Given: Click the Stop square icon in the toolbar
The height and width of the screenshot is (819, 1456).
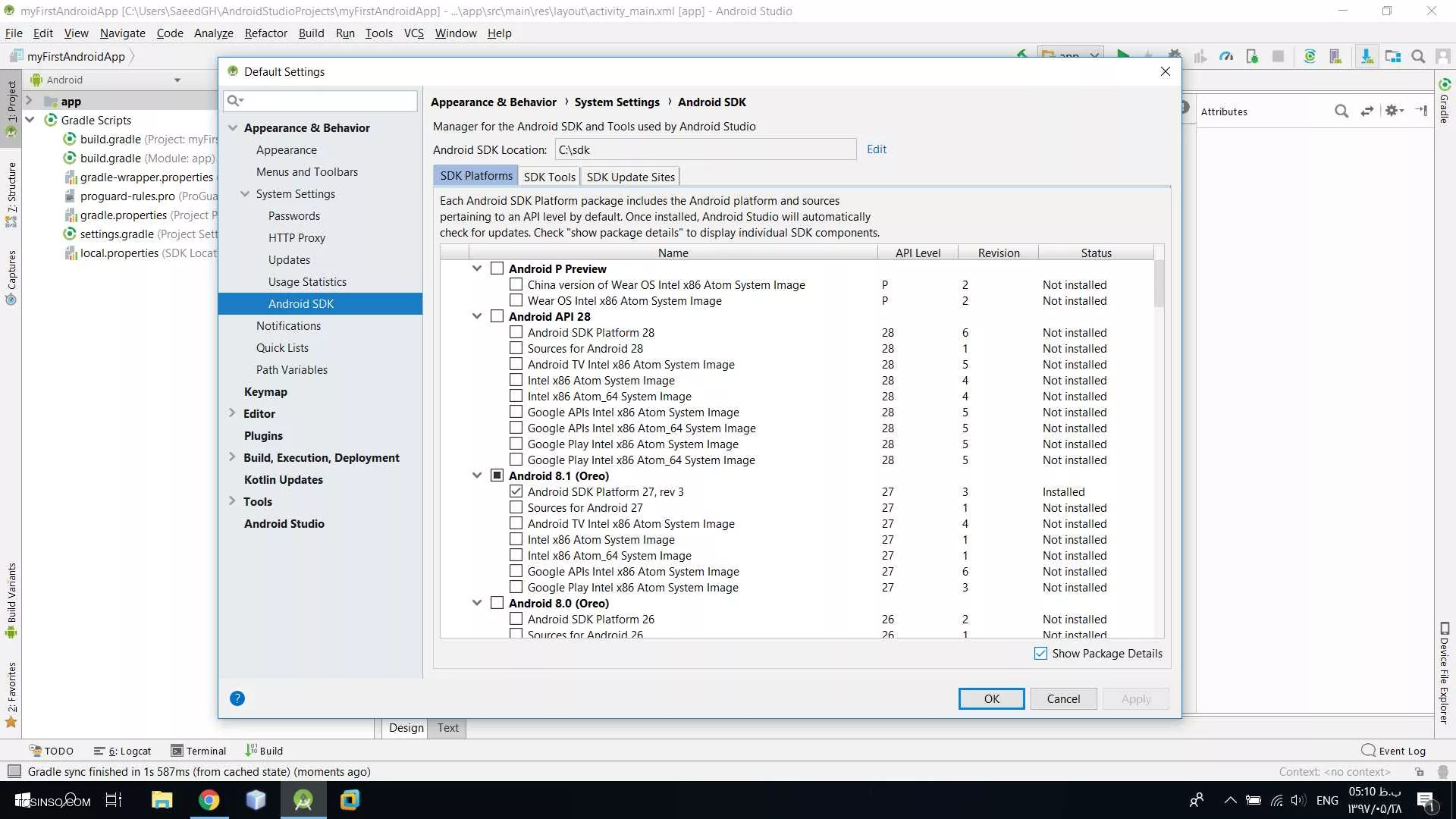Looking at the screenshot, I should tap(1278, 56).
